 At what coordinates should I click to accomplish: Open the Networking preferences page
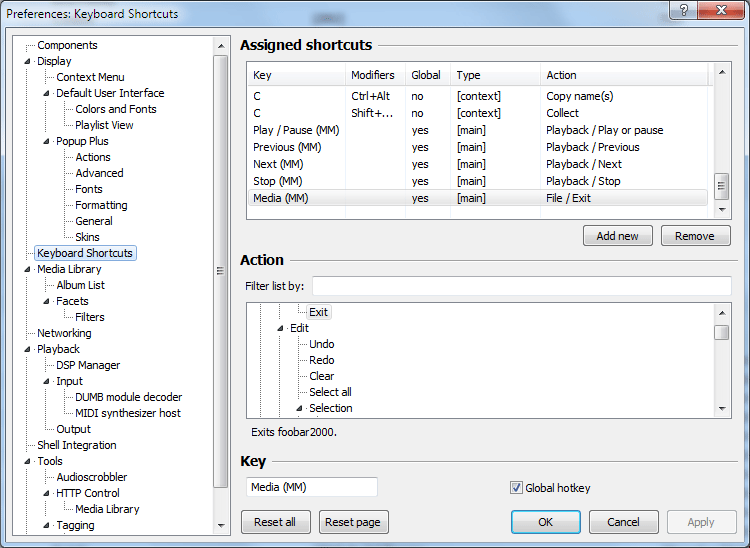click(64, 333)
